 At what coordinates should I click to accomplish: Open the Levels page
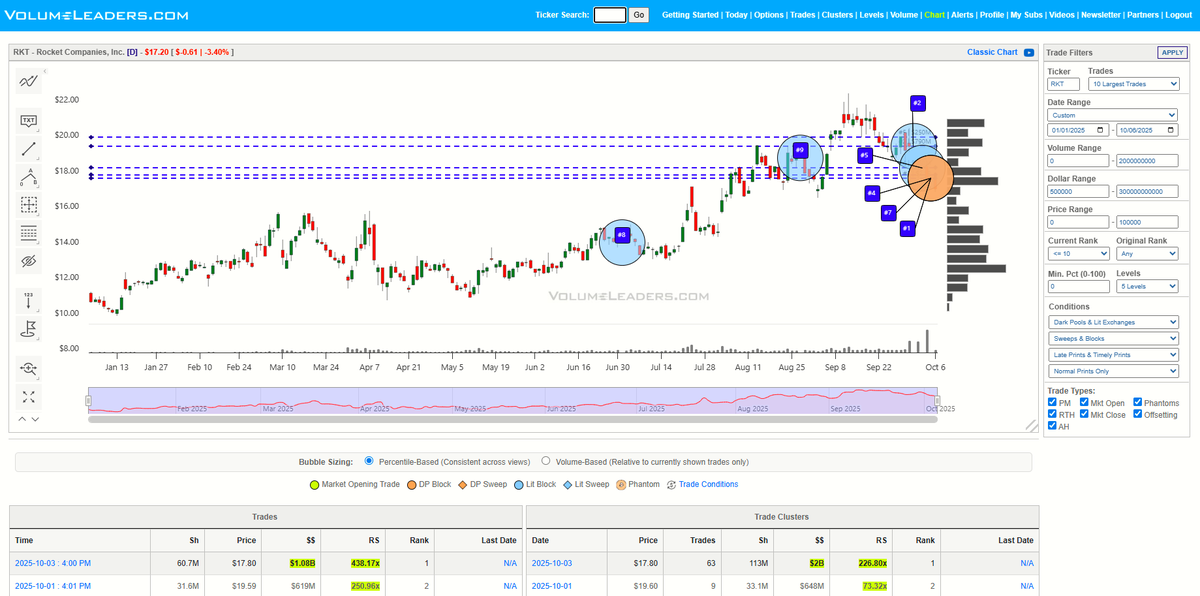tap(871, 15)
